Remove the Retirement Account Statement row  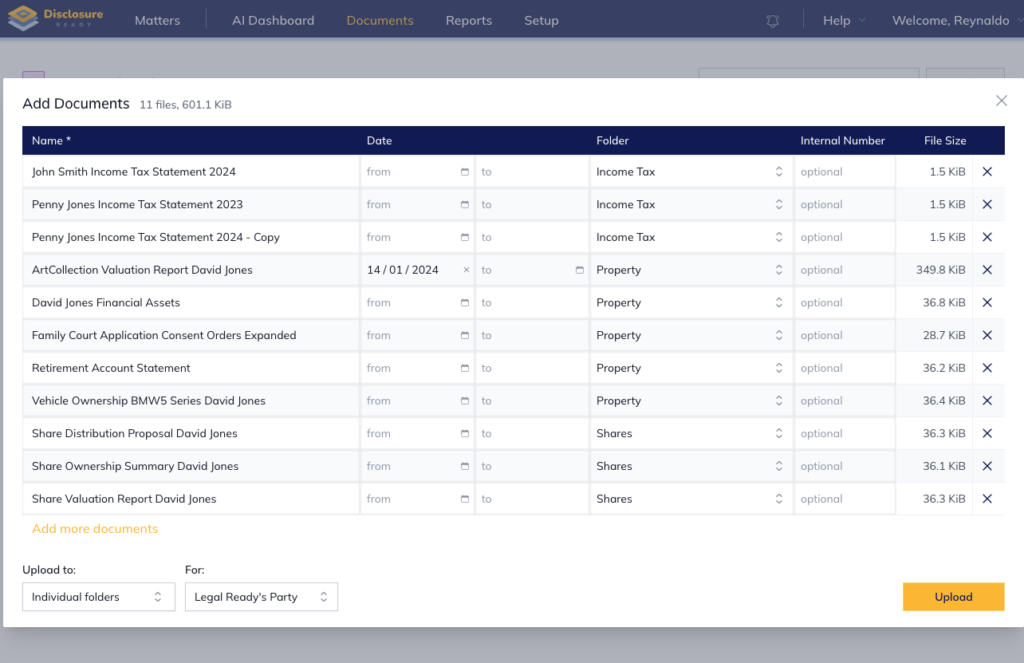pos(987,368)
